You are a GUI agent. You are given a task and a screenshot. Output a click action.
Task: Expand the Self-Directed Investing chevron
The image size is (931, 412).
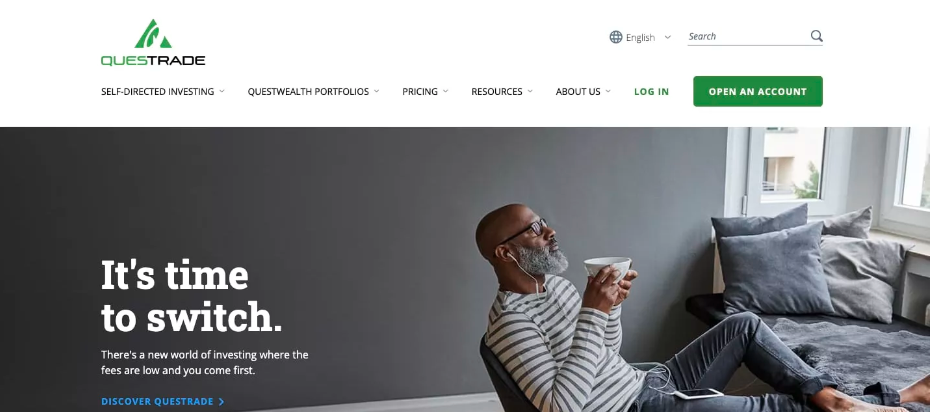point(222,91)
